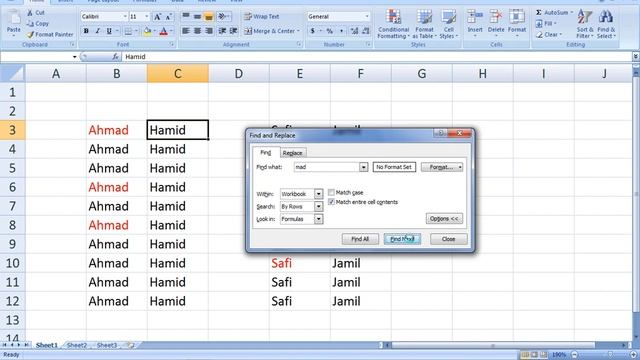Enable the Match case checkbox
The width and height of the screenshot is (640, 360).
pyautogui.click(x=331, y=192)
